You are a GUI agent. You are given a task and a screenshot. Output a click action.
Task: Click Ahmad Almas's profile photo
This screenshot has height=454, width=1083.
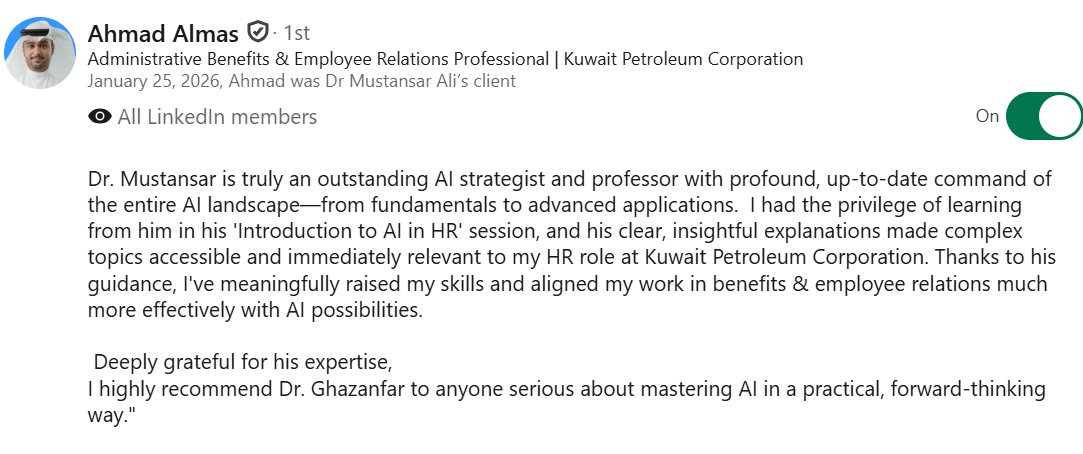click(40, 53)
